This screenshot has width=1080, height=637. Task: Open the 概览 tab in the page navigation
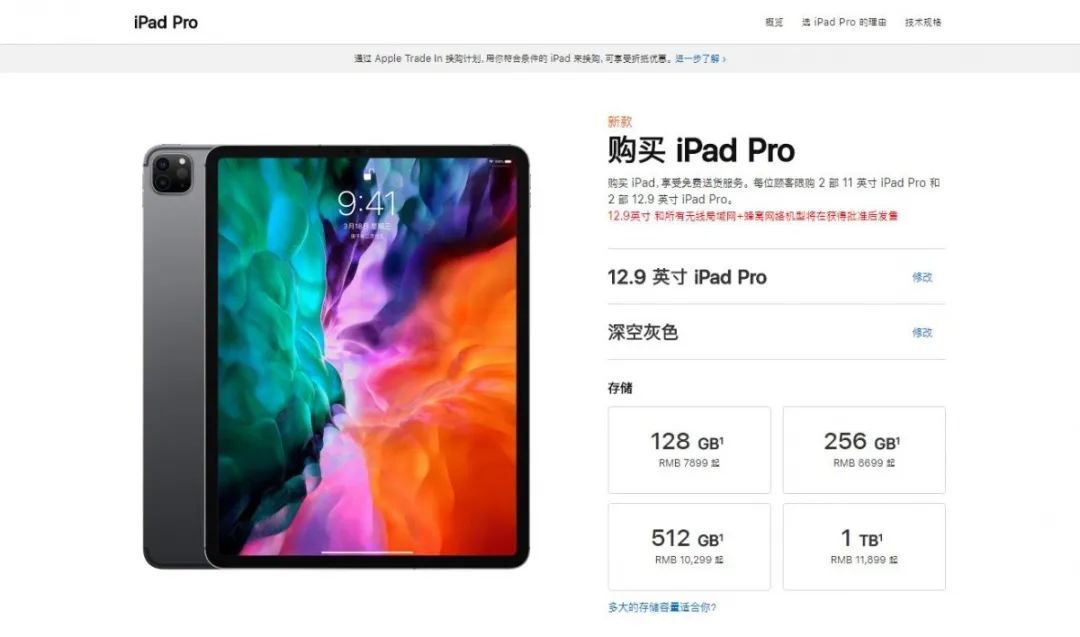coord(774,22)
